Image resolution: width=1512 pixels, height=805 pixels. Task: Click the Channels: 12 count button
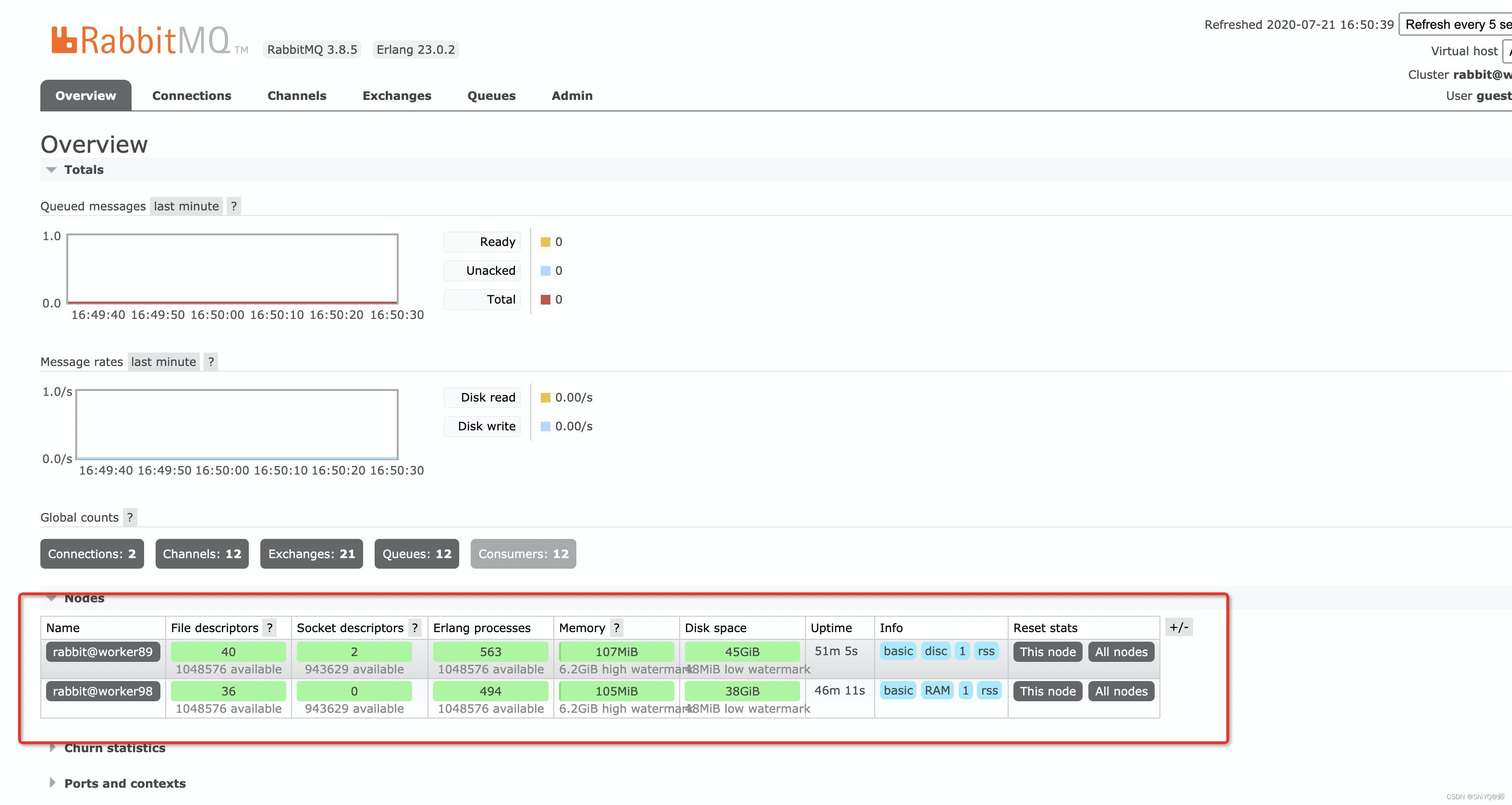(202, 554)
